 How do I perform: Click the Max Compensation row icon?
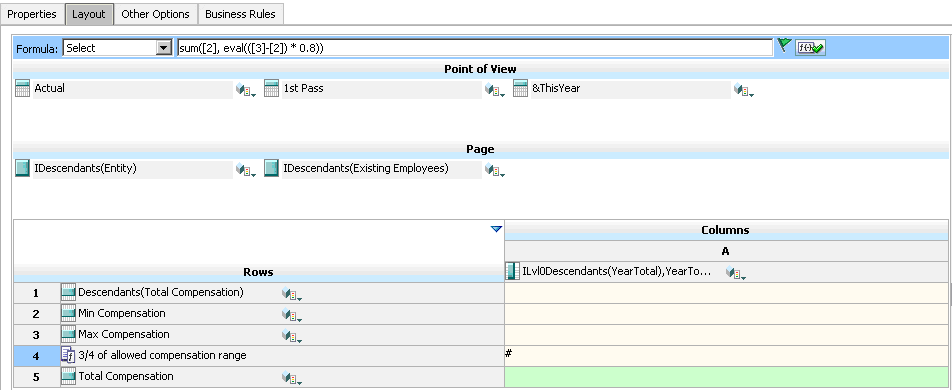(69, 335)
